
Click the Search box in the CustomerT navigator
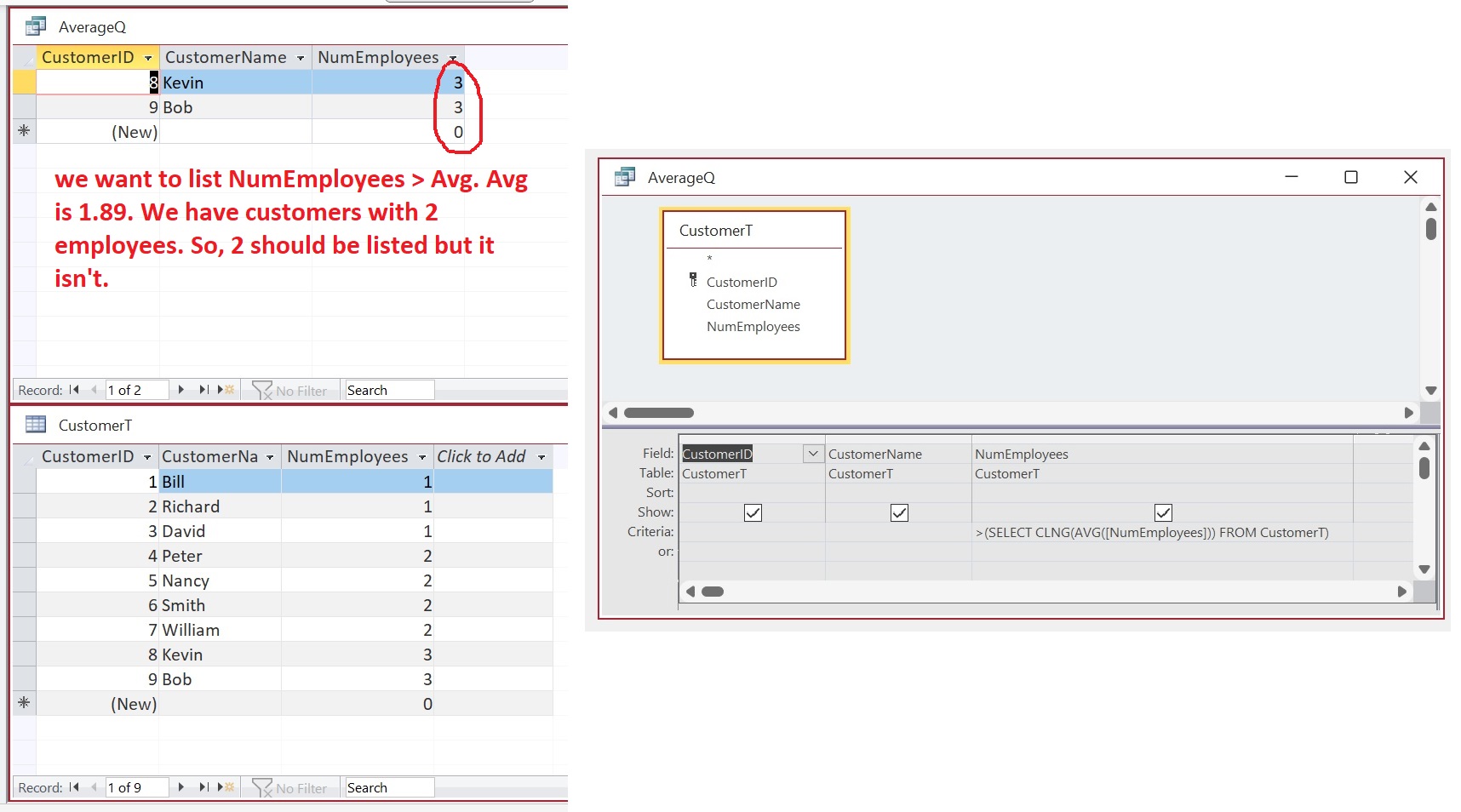coord(387,787)
